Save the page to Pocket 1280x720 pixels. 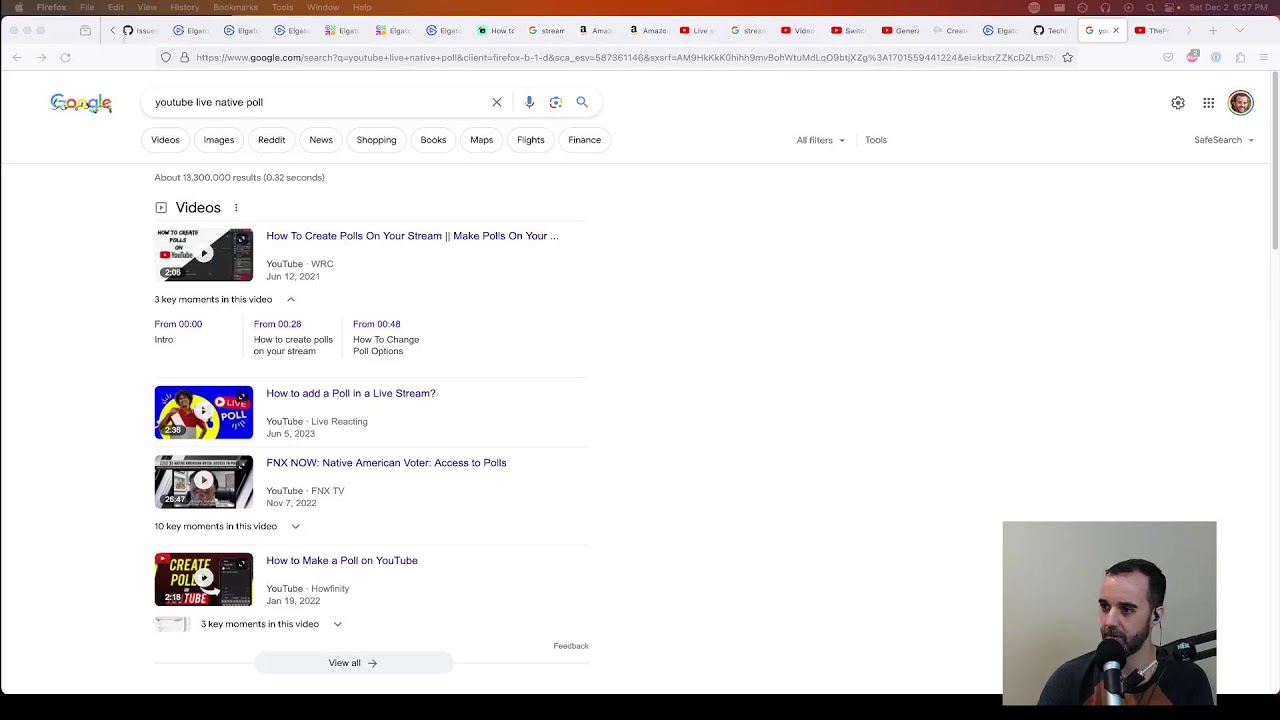(x=1168, y=58)
